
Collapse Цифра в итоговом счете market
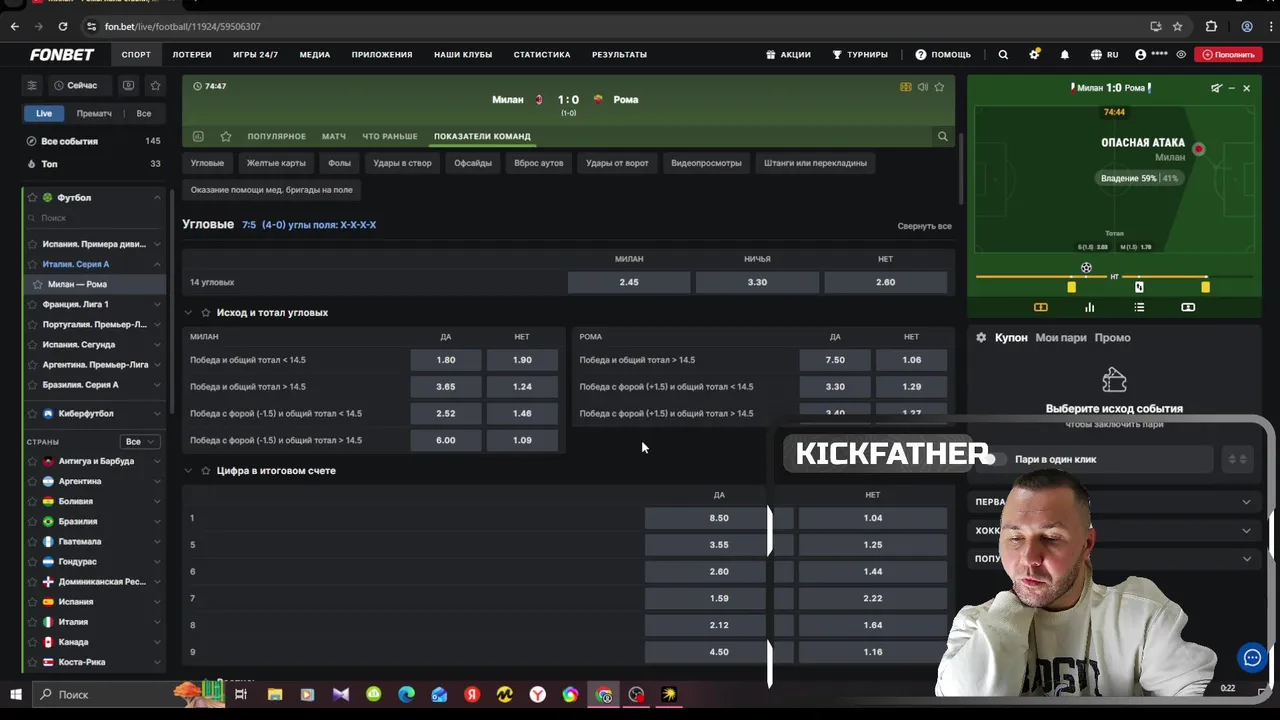coord(188,471)
